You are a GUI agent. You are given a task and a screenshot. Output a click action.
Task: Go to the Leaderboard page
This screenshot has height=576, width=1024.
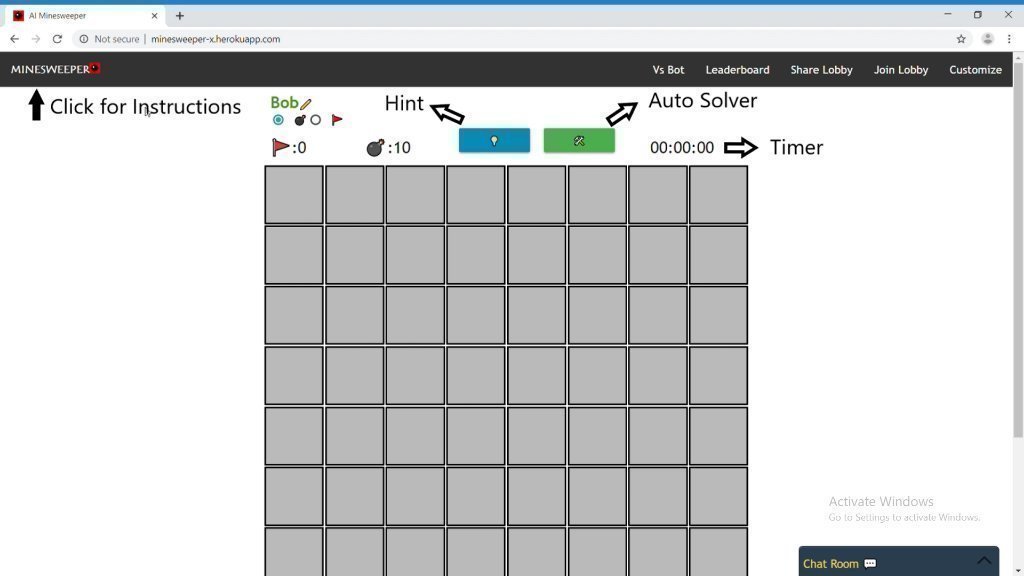[737, 70]
